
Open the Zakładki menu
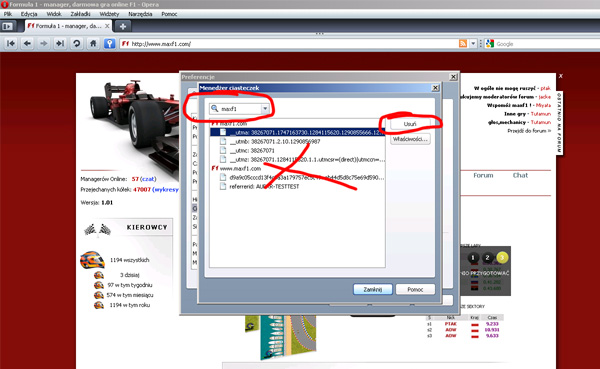point(80,14)
